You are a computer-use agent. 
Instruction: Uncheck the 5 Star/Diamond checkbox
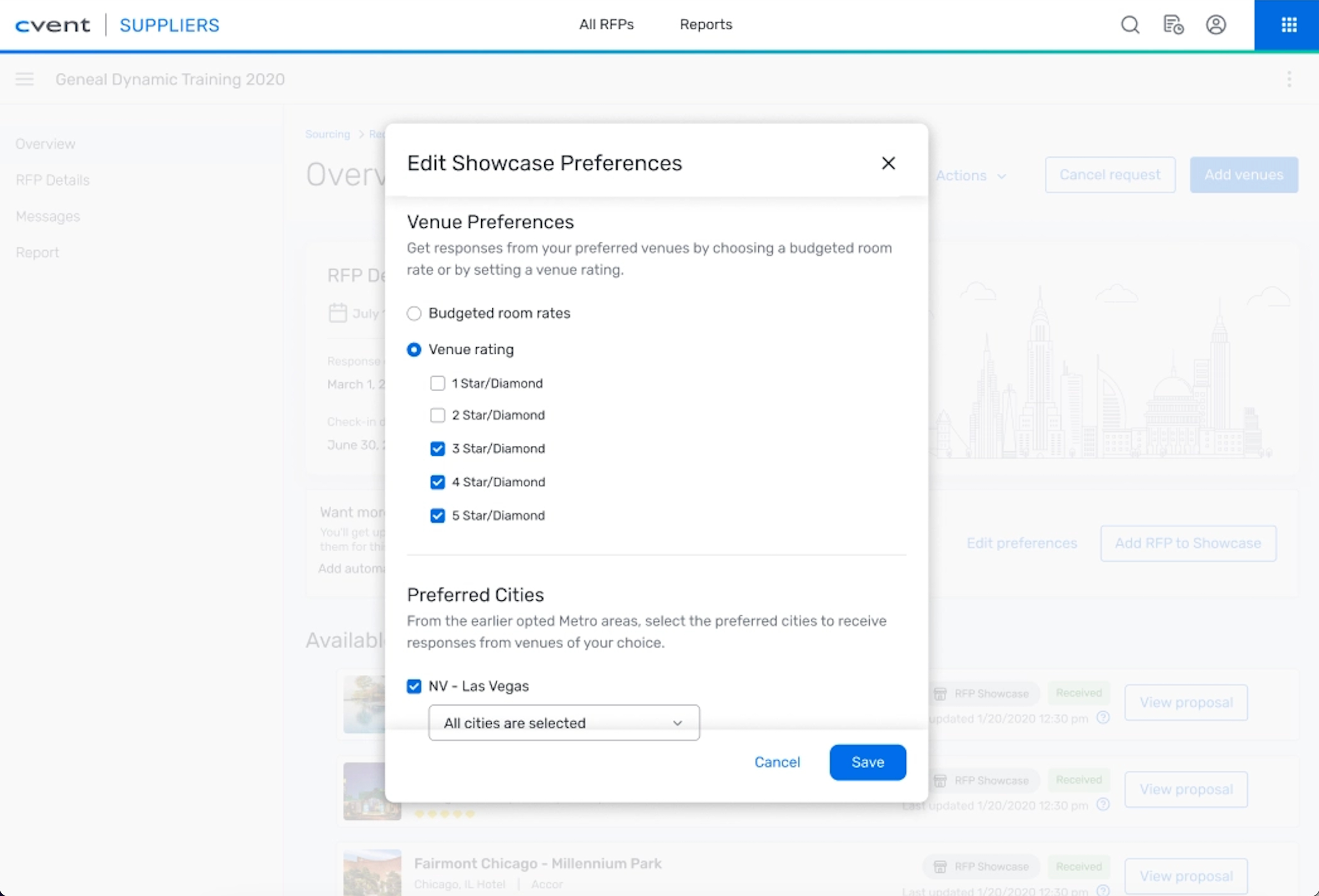pos(438,516)
